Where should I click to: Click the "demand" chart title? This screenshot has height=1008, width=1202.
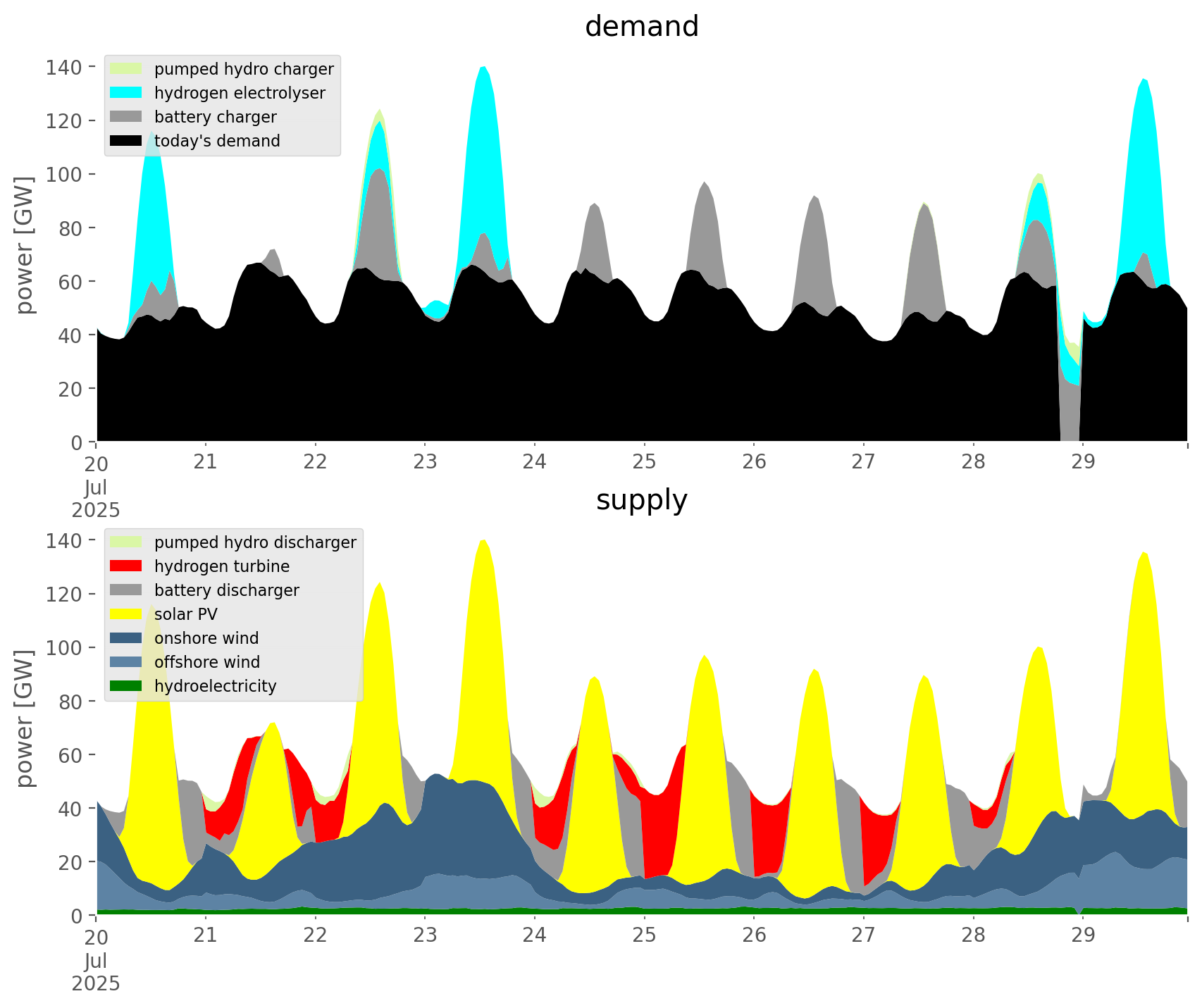coord(641,27)
